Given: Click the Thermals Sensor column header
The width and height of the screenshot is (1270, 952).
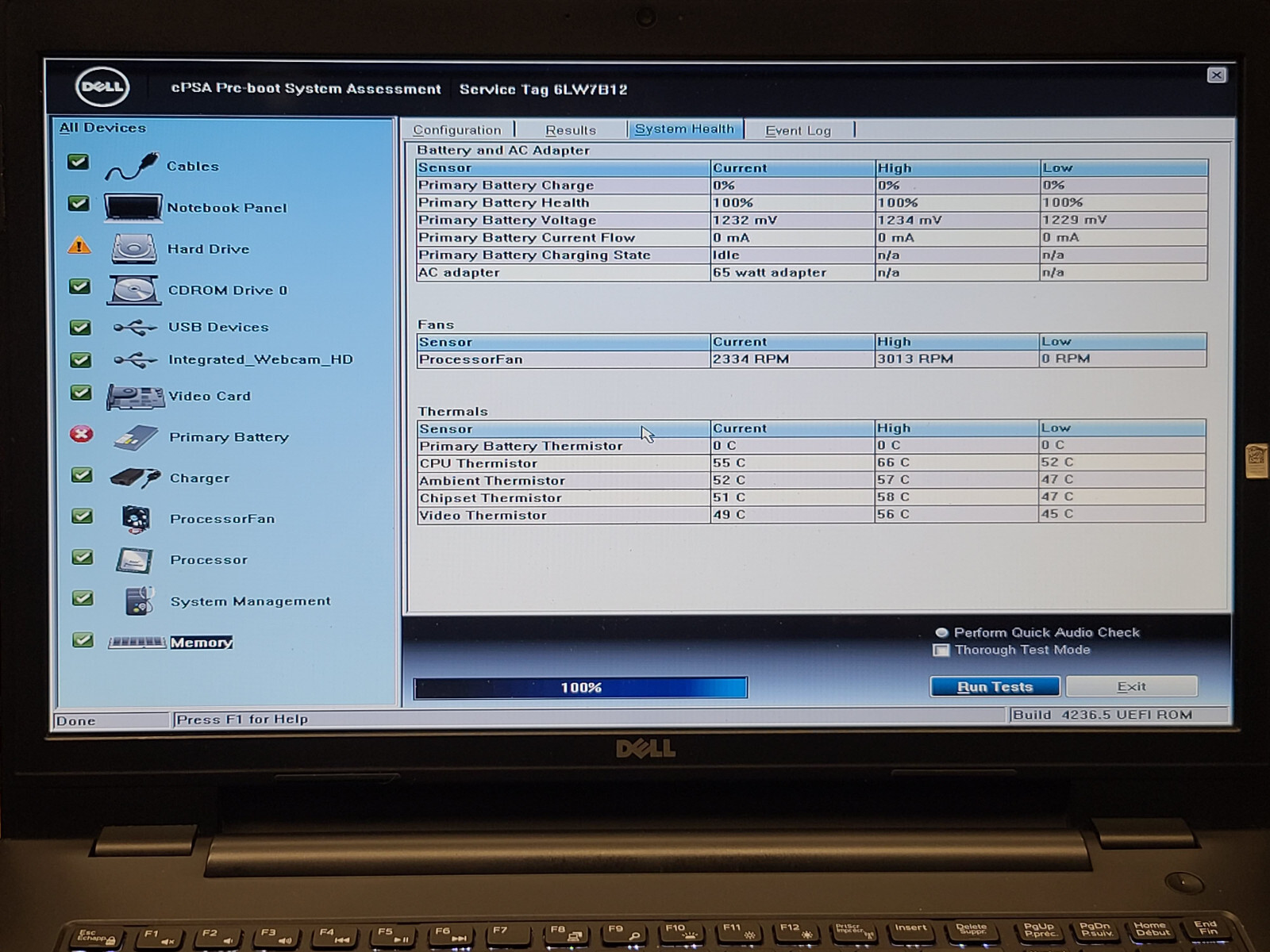Looking at the screenshot, I should [x=564, y=428].
